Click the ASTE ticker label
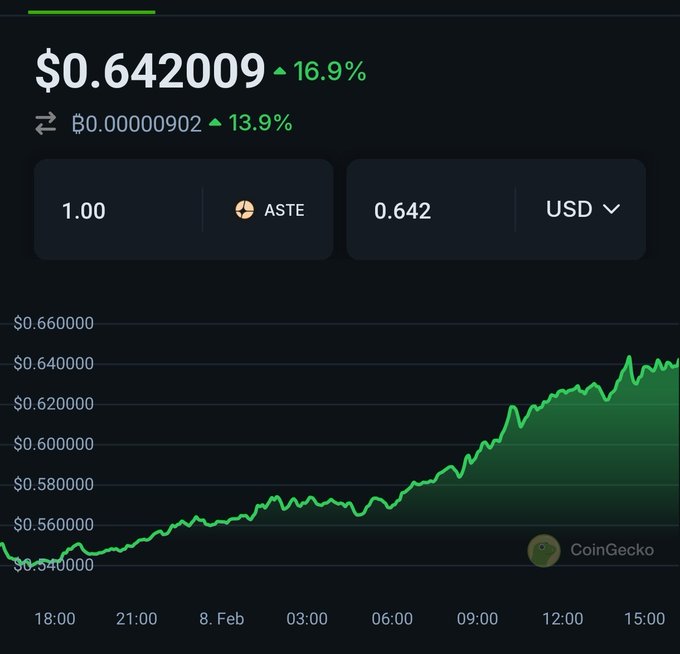The height and width of the screenshot is (654, 680). (284, 210)
